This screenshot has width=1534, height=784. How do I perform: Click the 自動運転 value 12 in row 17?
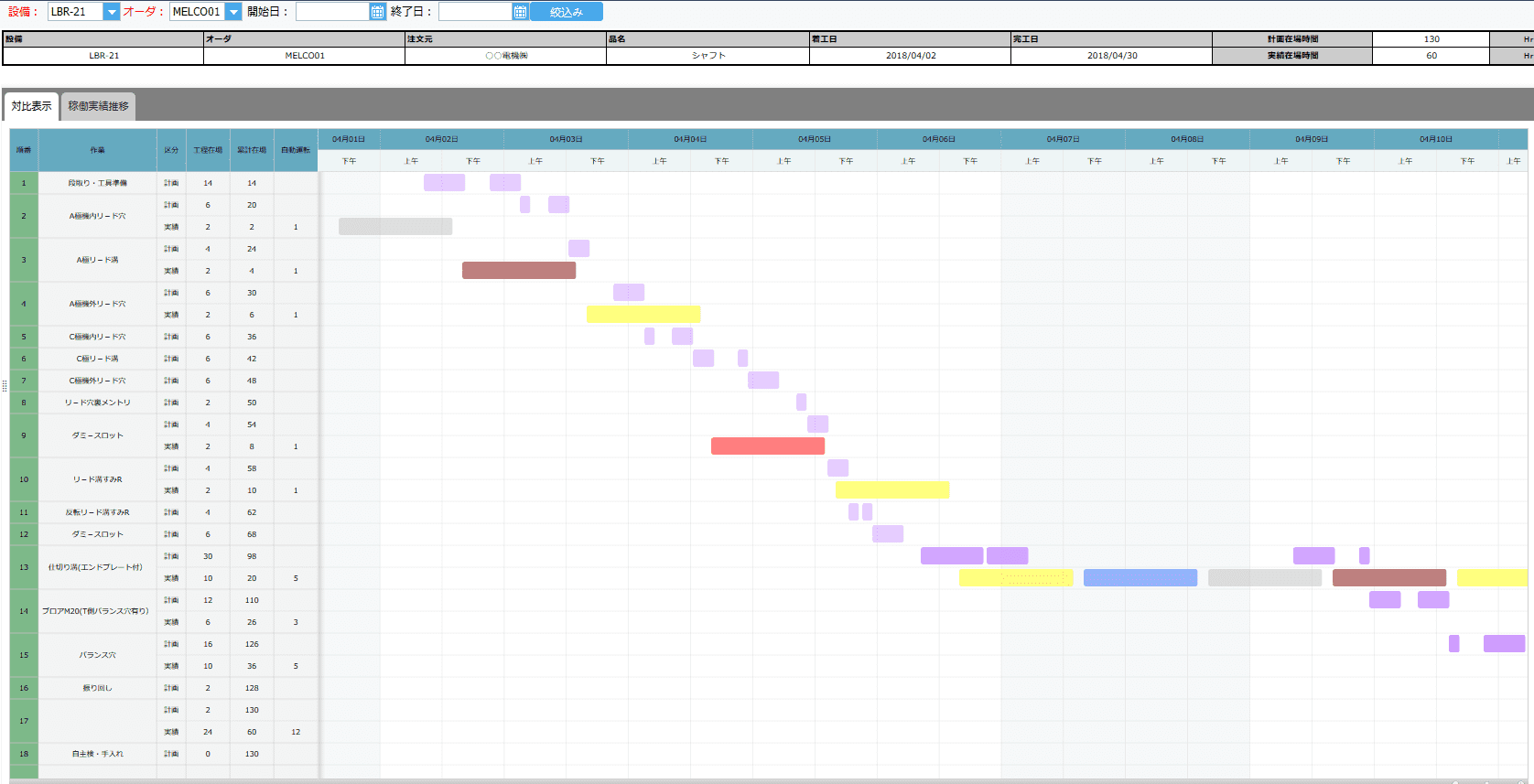click(x=296, y=732)
